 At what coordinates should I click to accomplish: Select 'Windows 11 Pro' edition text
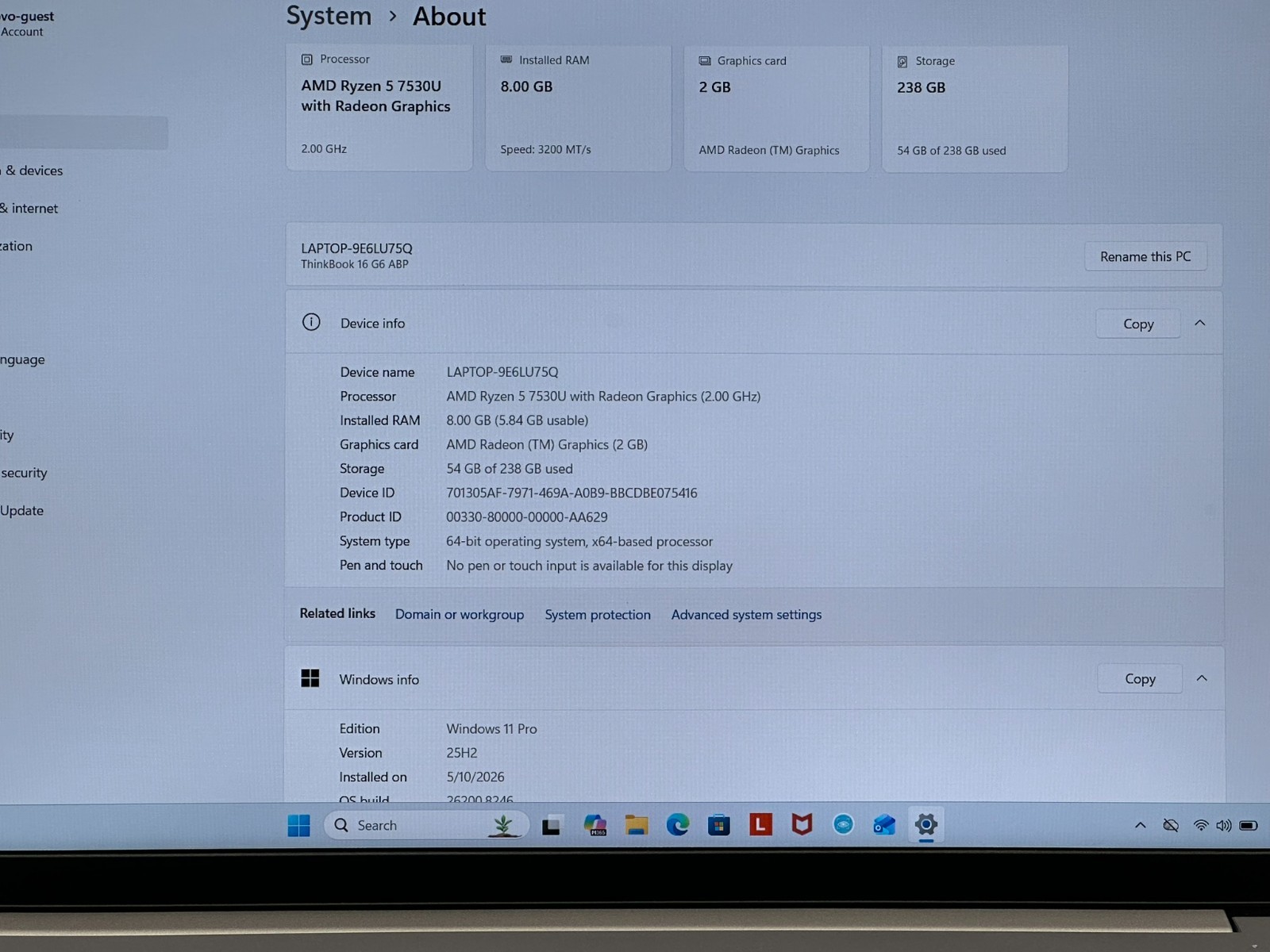(491, 729)
